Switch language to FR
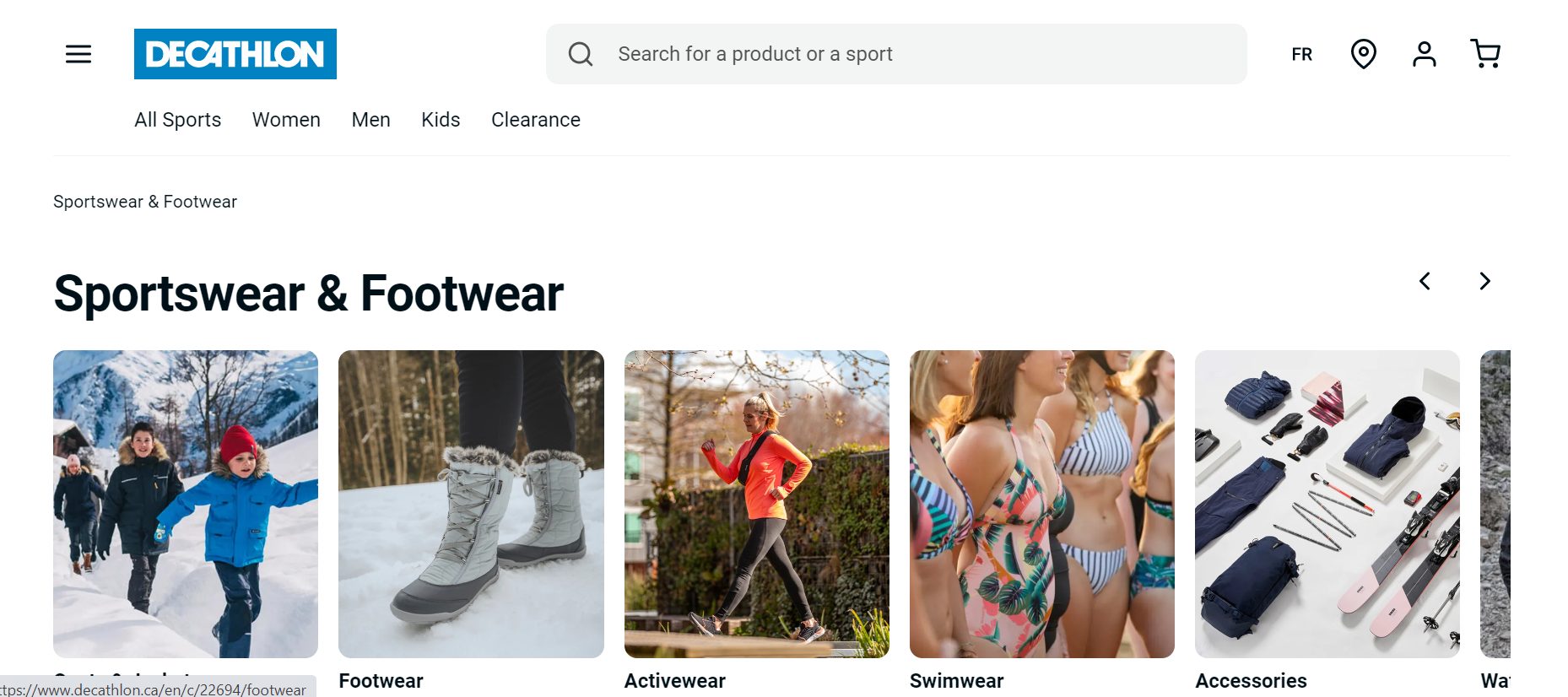The width and height of the screenshot is (1568, 697). (x=1301, y=55)
